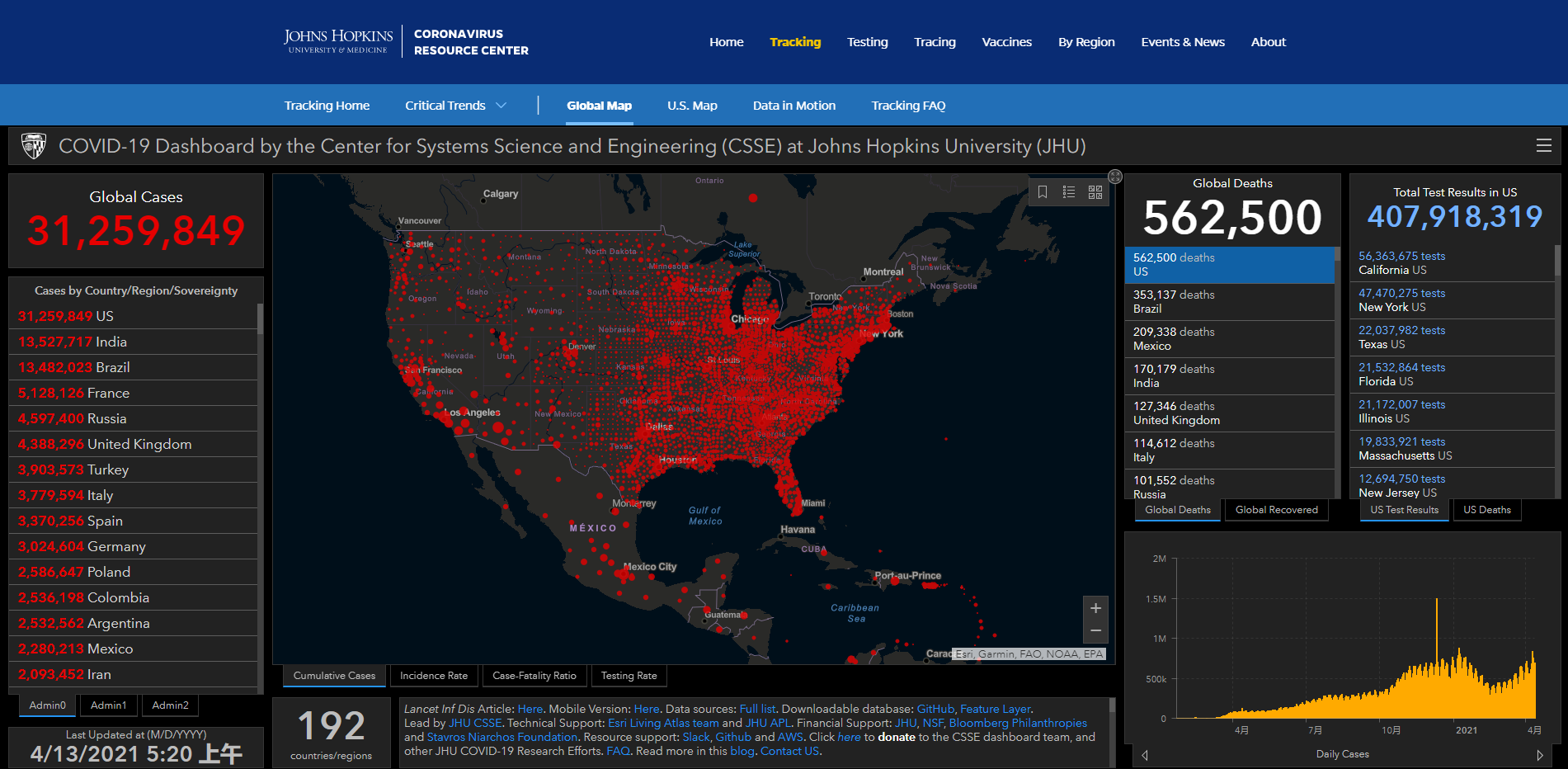
Task: Open the dashboard hamburger menu
Action: coord(1543,146)
